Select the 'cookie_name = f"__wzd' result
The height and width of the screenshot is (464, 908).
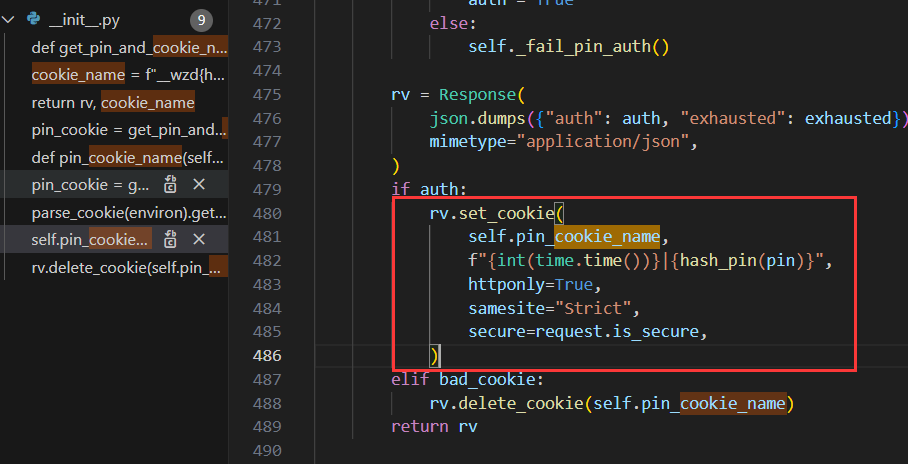click(x=128, y=75)
